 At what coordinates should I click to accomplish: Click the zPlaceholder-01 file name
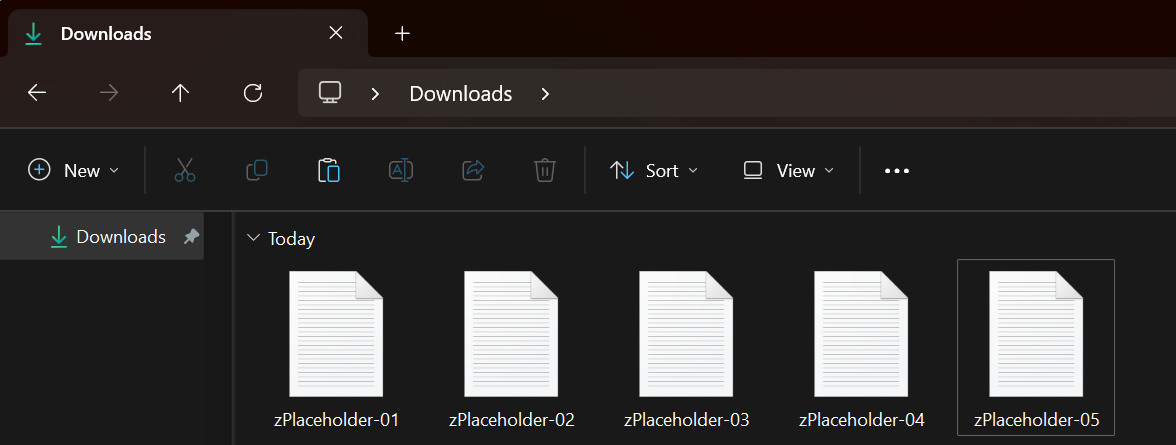pos(336,419)
